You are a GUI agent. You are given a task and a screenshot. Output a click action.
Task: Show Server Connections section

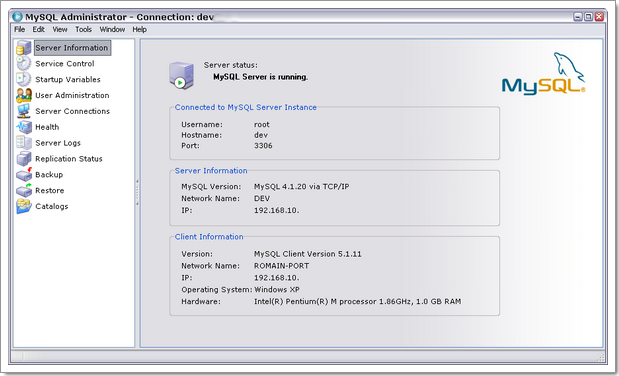(x=73, y=111)
